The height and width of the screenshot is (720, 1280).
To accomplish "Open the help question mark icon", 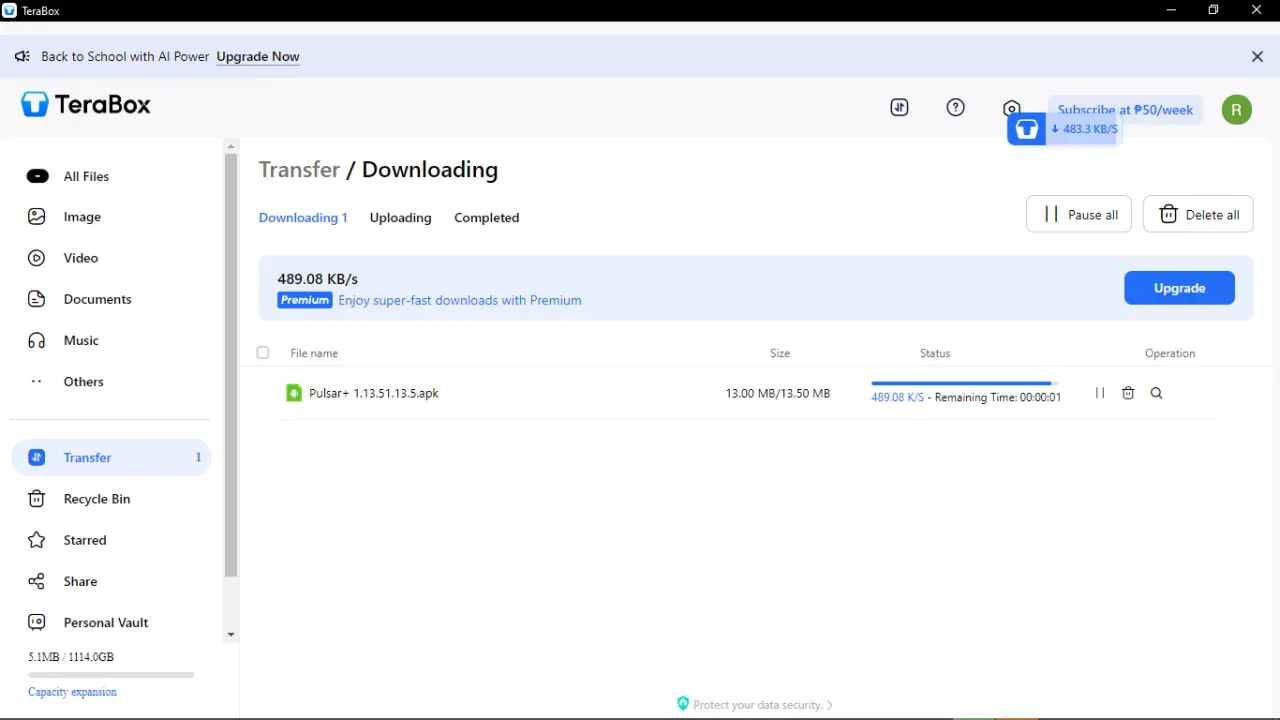I will (955, 107).
